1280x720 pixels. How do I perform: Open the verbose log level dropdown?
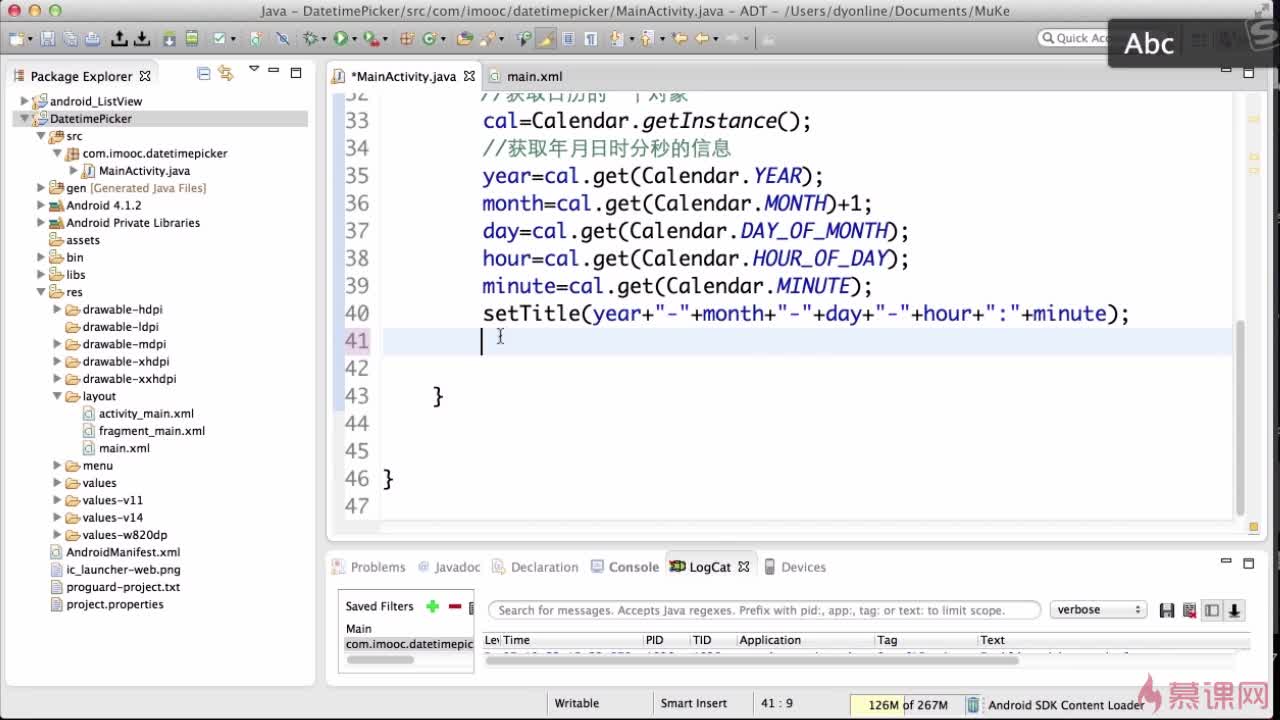coord(1098,610)
